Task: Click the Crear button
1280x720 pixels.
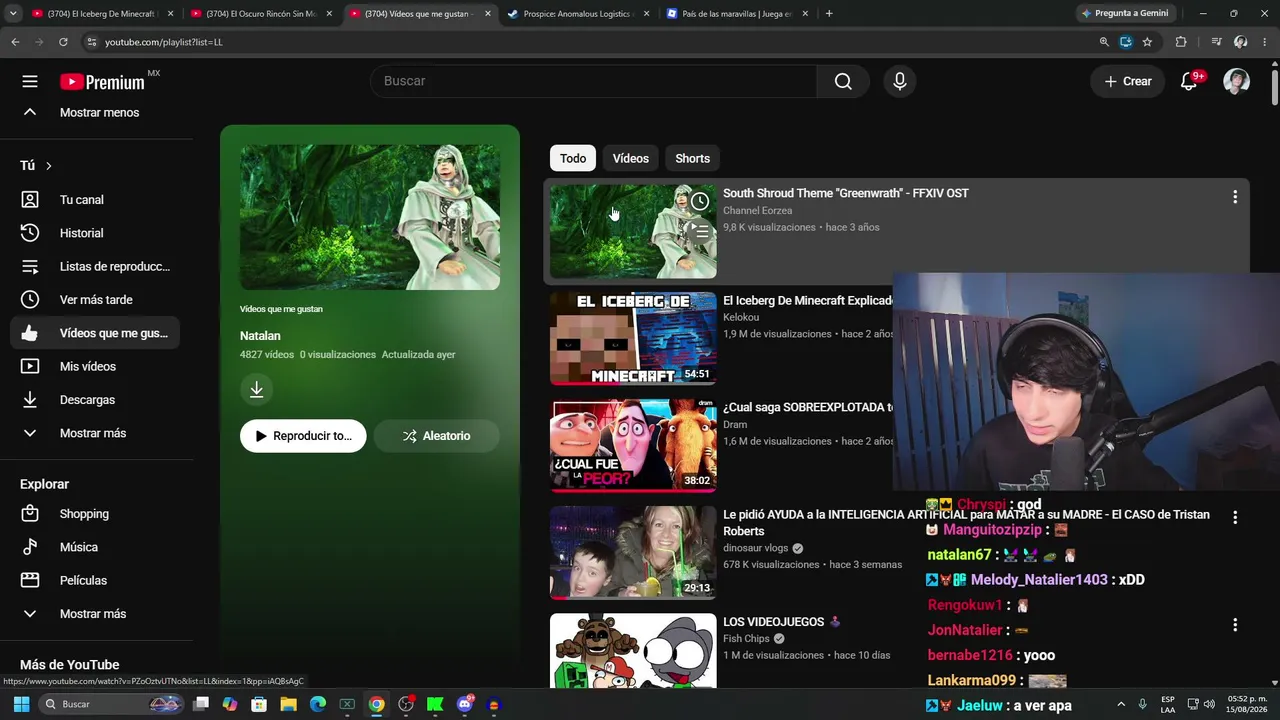Action: pos(1128,82)
